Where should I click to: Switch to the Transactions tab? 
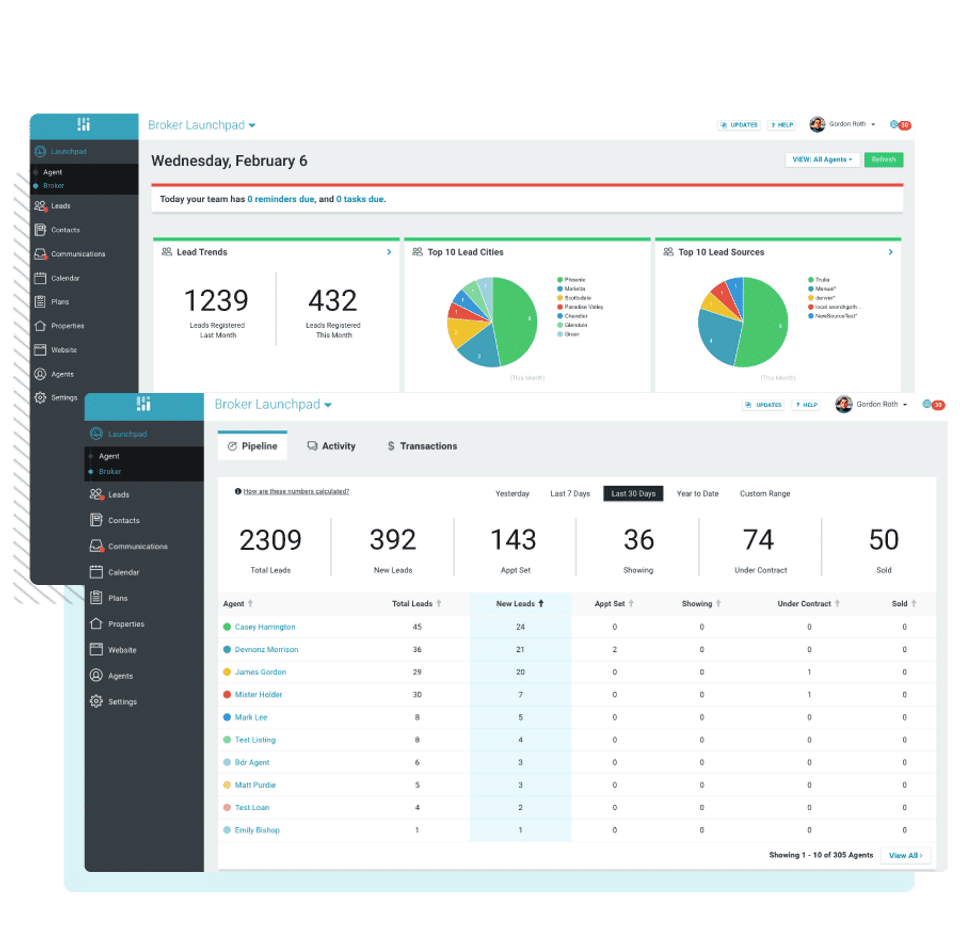coord(422,446)
